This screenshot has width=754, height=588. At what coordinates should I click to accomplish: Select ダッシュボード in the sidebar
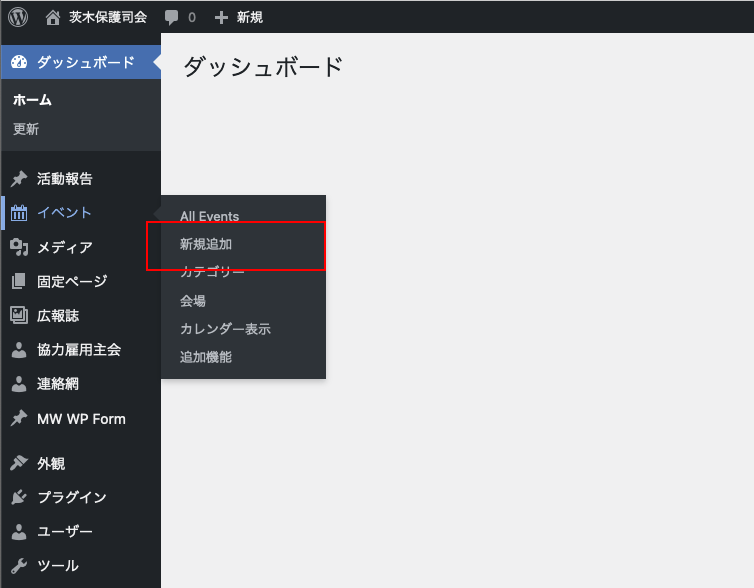coord(81,62)
